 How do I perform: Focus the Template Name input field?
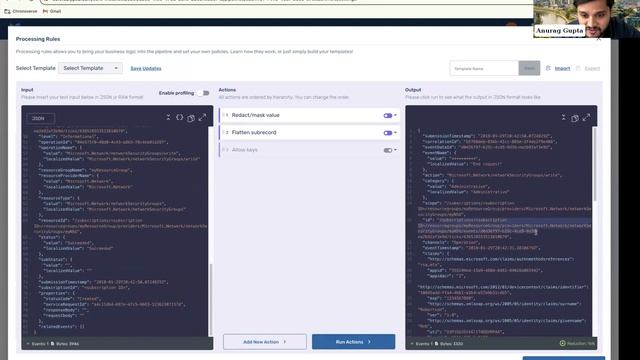[x=484, y=68]
